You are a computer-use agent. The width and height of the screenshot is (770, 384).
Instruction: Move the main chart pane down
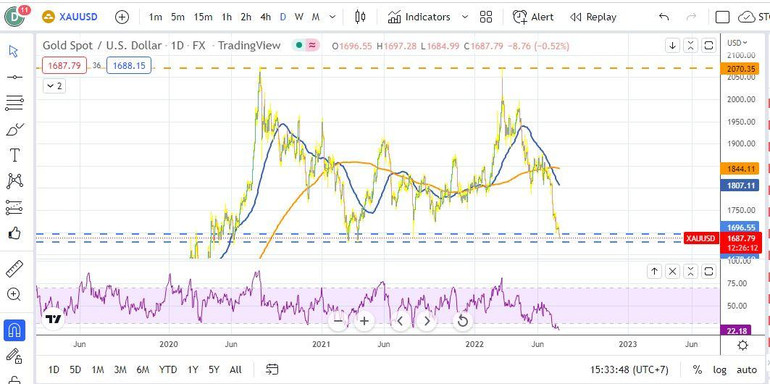click(672, 46)
